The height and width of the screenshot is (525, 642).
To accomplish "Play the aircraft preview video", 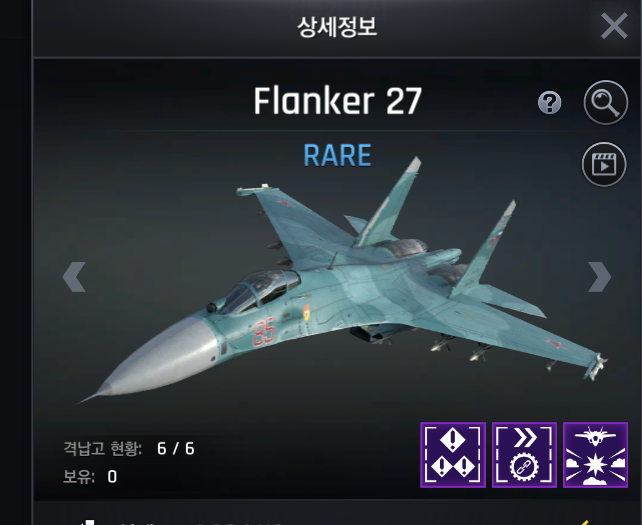I will (x=604, y=164).
